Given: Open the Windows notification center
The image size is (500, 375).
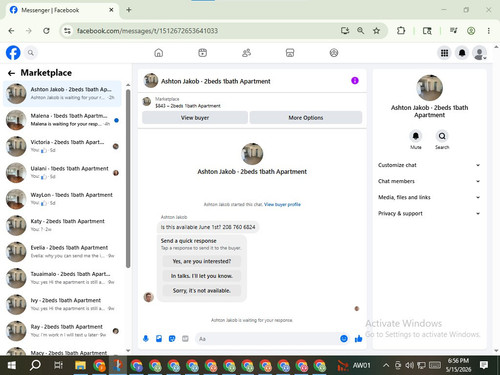Looking at the screenshot, I should coord(484,365).
